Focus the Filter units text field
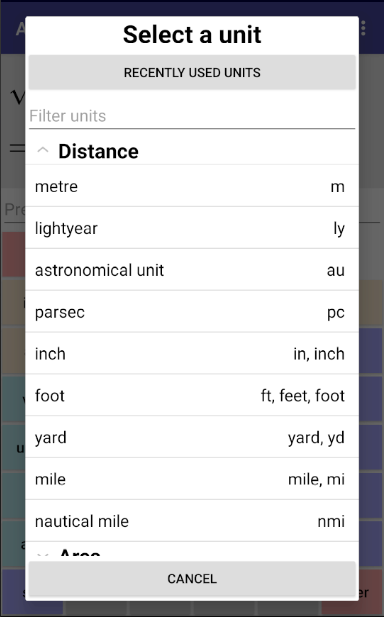 click(192, 116)
